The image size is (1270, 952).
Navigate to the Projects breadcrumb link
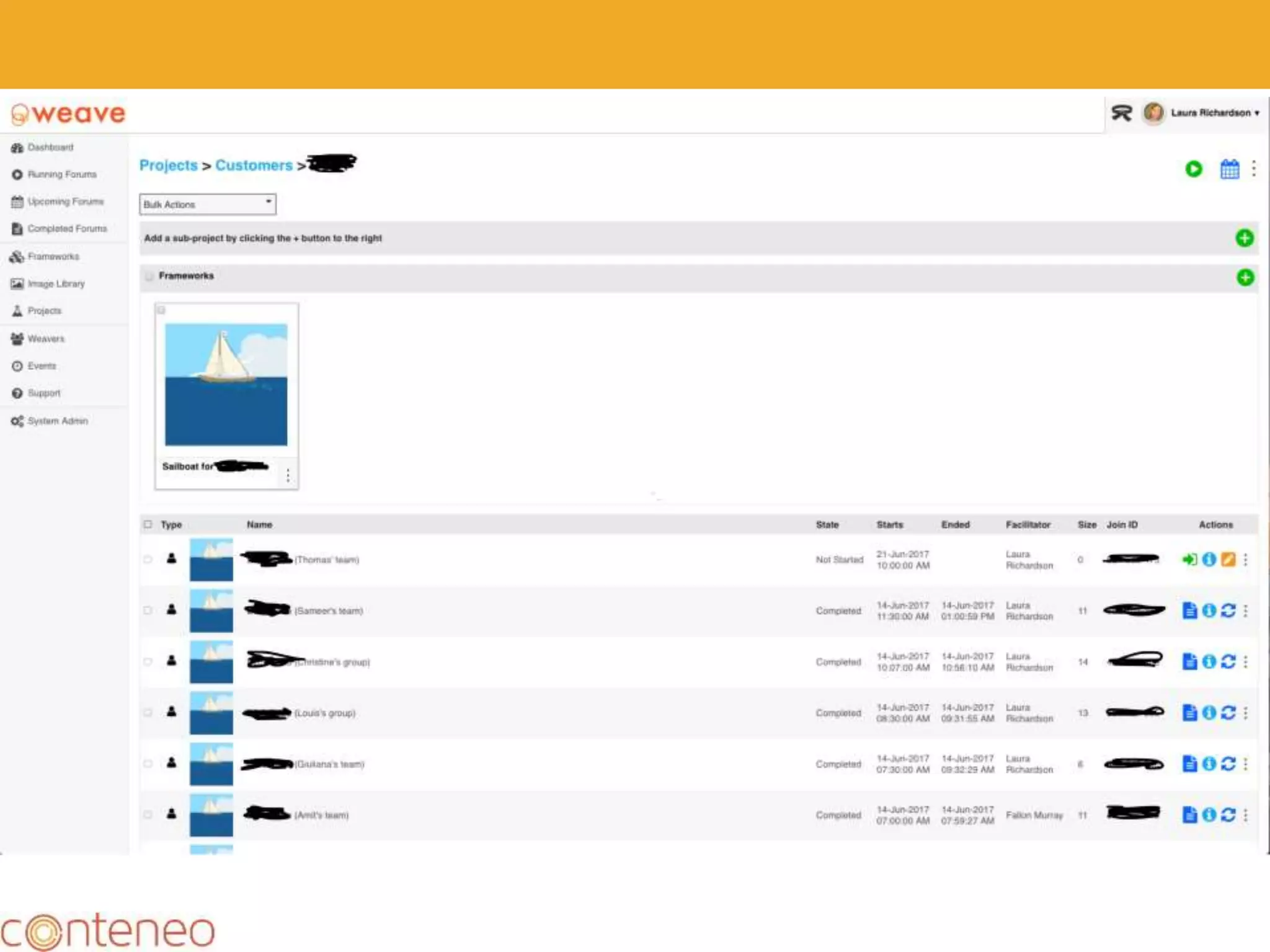point(168,165)
